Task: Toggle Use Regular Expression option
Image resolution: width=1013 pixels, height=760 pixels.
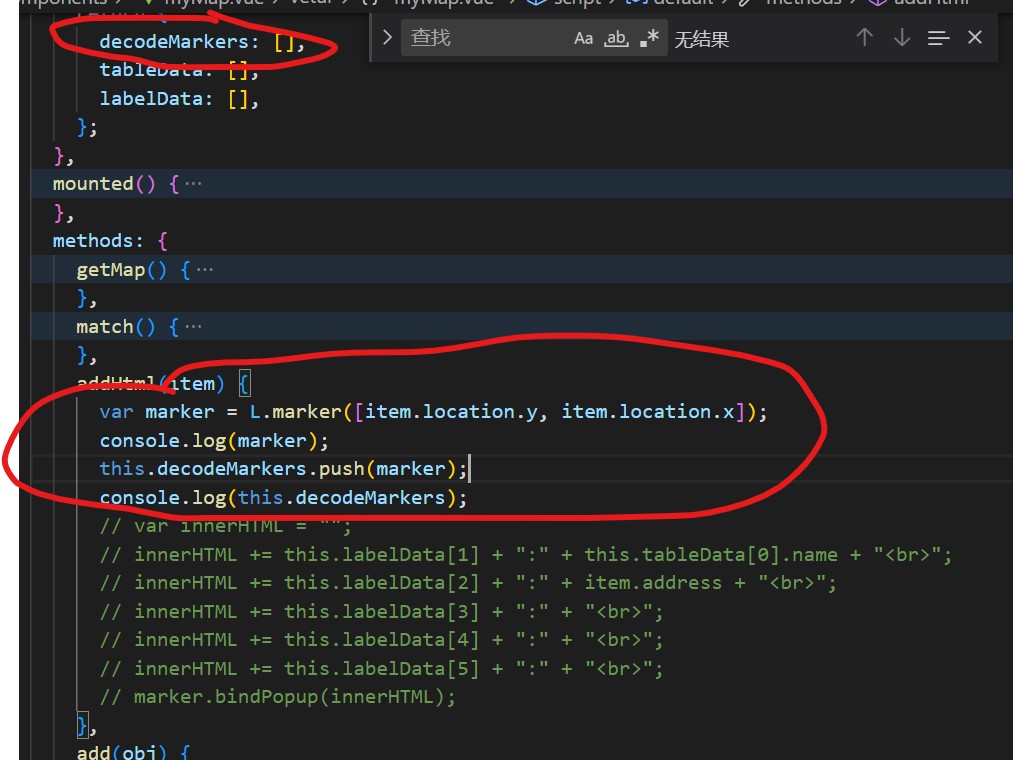Action: pyautogui.click(x=649, y=38)
